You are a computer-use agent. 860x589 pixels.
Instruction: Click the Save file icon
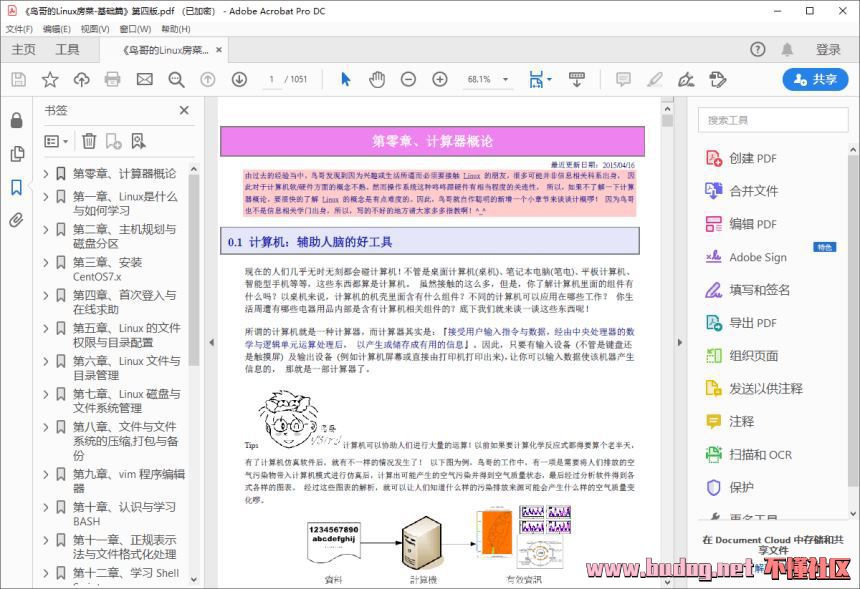19,80
